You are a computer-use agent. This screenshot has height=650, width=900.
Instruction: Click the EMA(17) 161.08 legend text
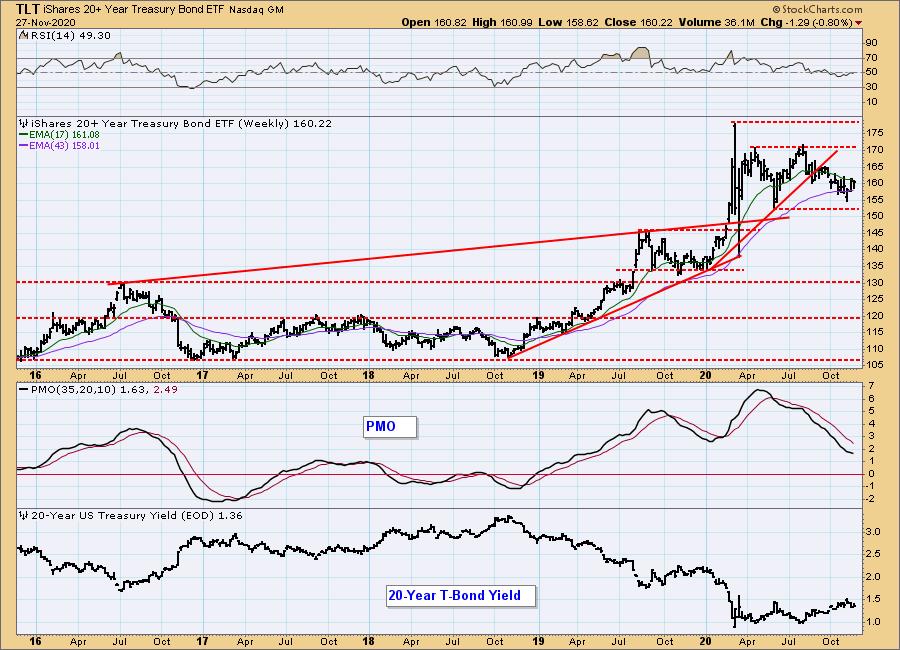click(64, 134)
